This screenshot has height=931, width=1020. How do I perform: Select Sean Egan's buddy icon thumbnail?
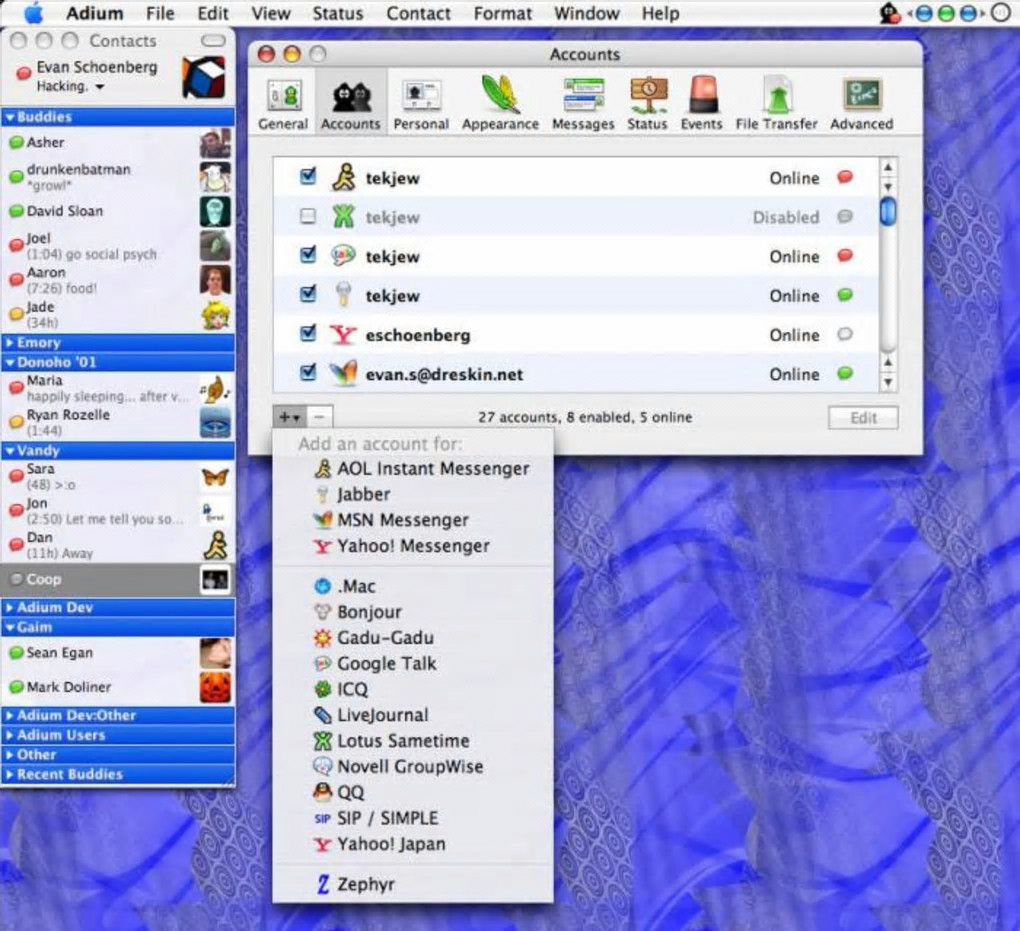215,653
